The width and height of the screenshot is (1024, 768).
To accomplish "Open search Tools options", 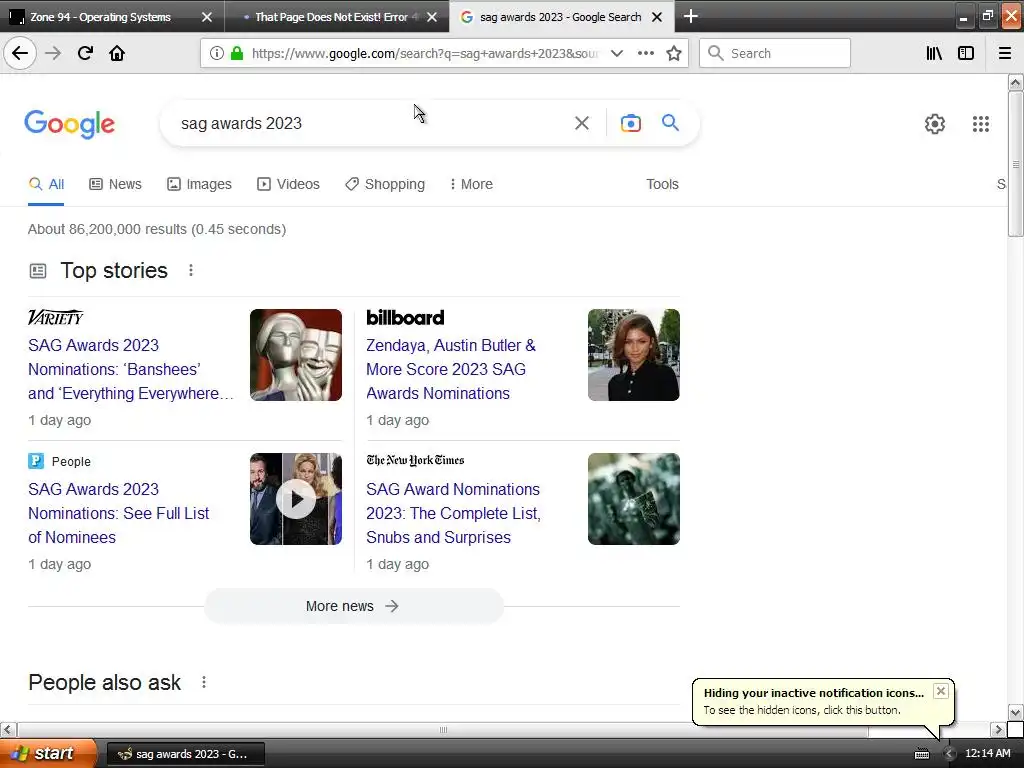I will tap(662, 184).
